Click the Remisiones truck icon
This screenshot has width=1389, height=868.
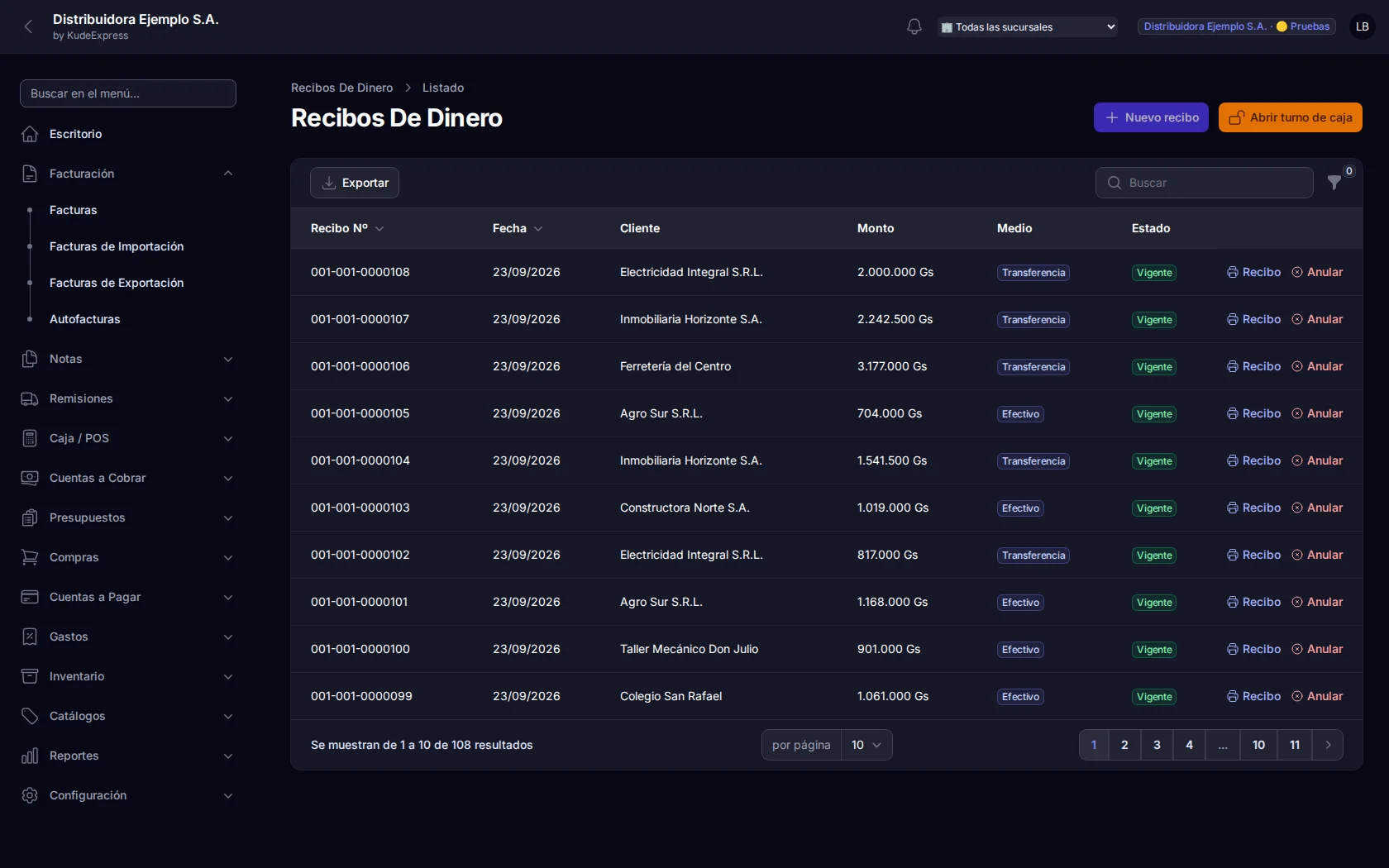pos(30,398)
